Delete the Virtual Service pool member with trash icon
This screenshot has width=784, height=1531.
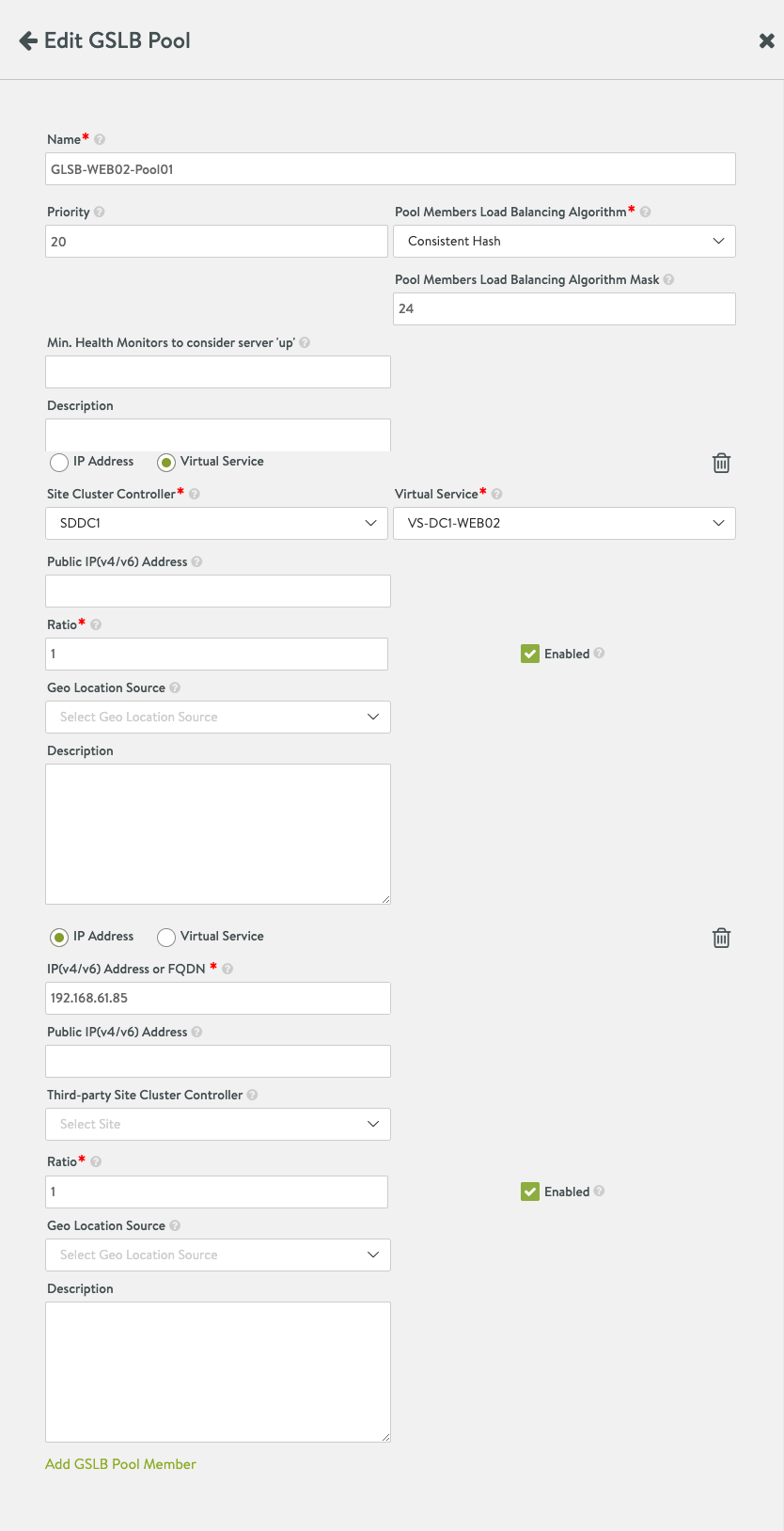click(721, 463)
